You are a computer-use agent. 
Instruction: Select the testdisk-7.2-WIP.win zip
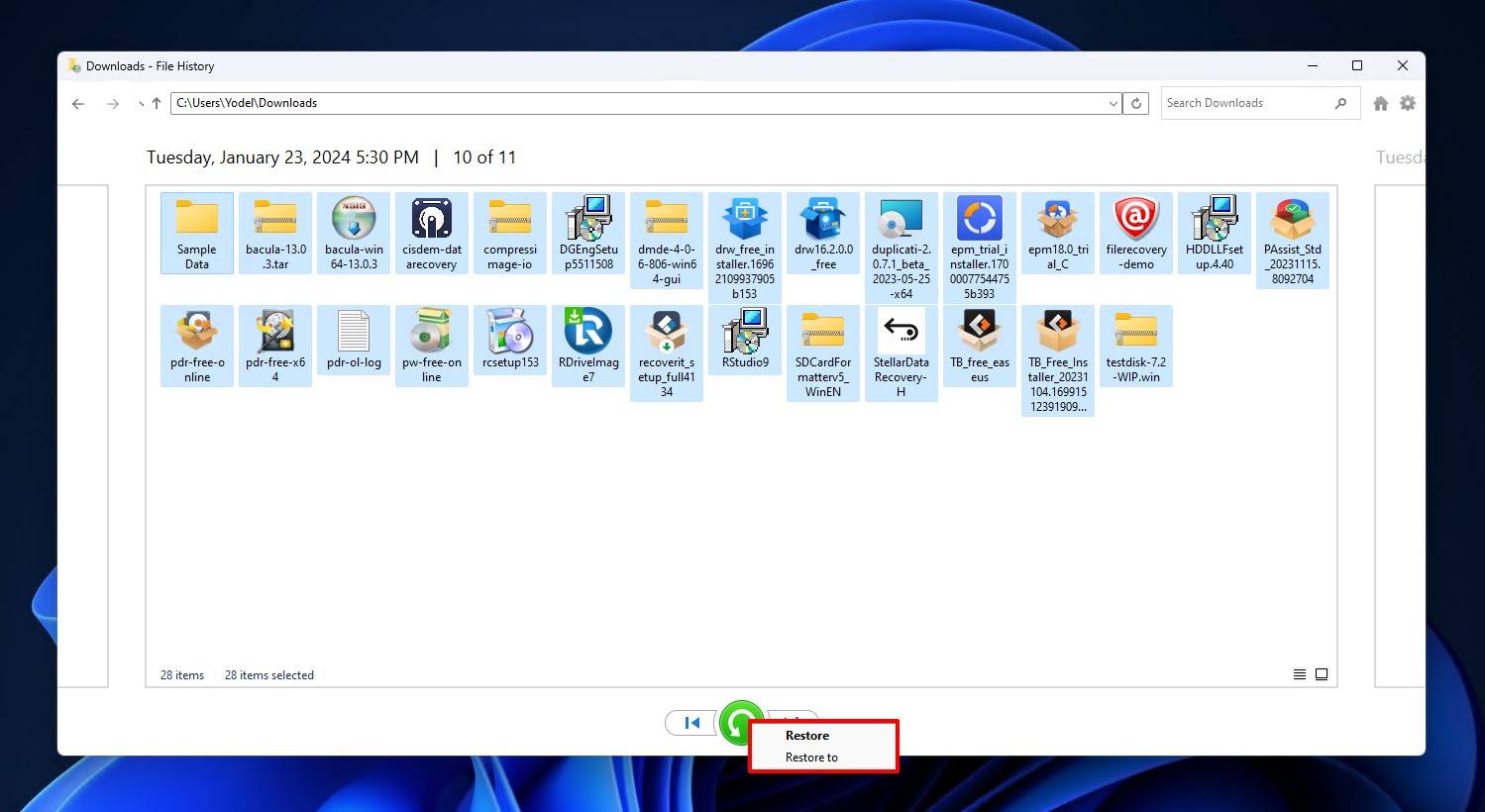(1136, 346)
